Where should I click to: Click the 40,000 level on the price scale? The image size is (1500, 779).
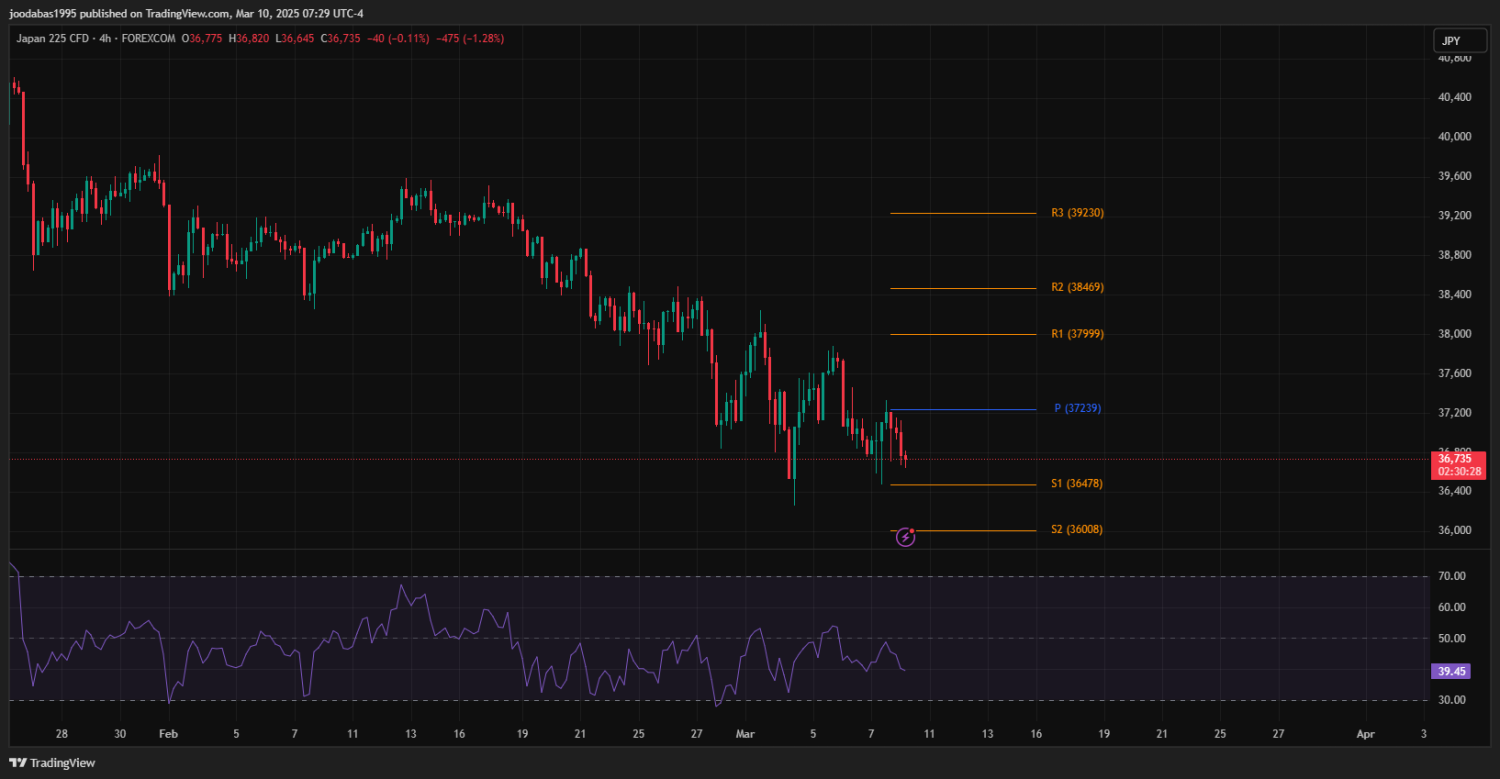(1453, 137)
